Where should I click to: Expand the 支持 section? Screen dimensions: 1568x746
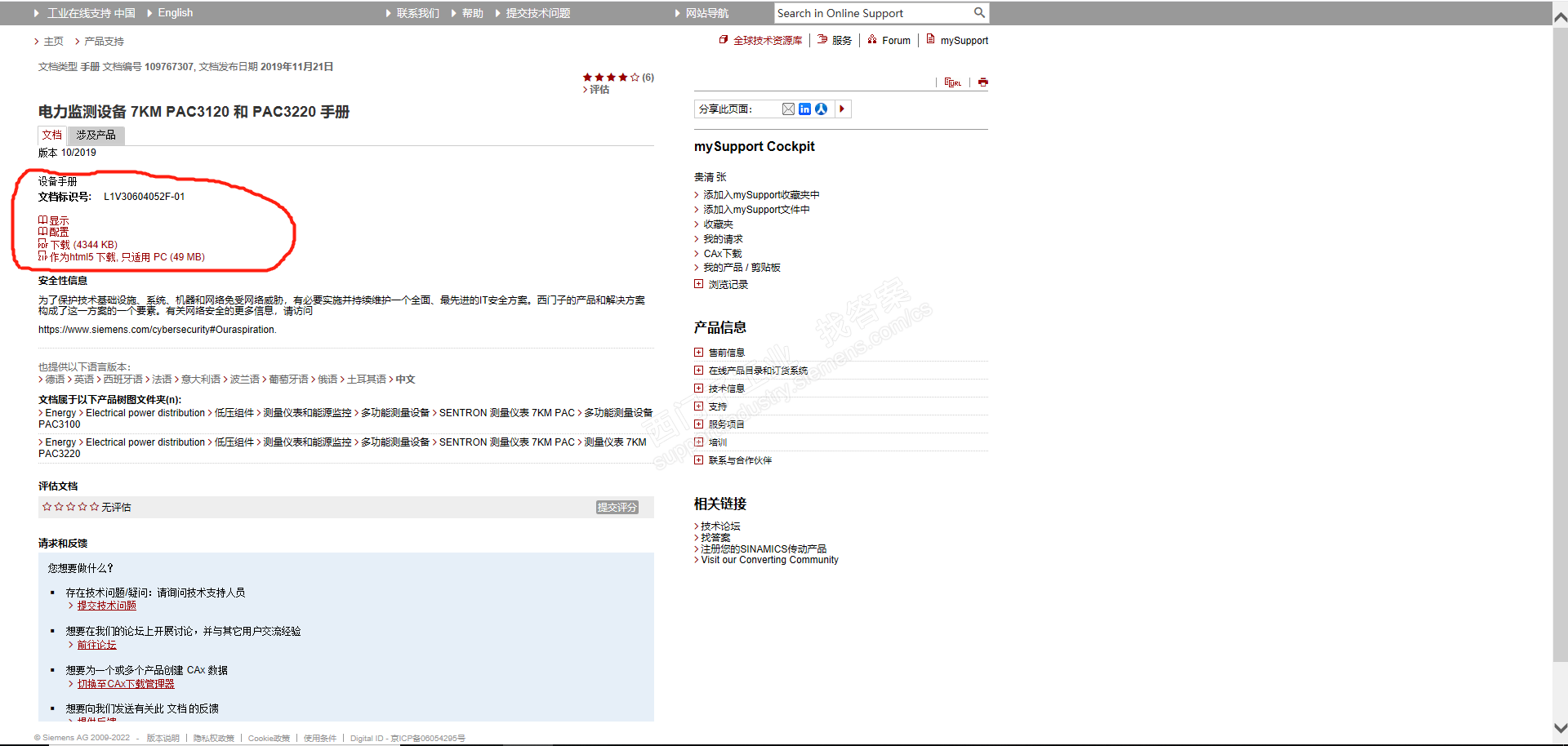[698, 406]
